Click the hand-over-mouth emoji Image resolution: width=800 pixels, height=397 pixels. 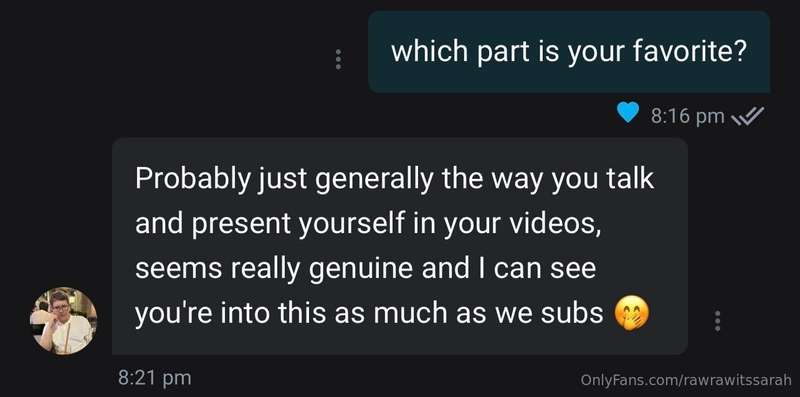click(632, 315)
